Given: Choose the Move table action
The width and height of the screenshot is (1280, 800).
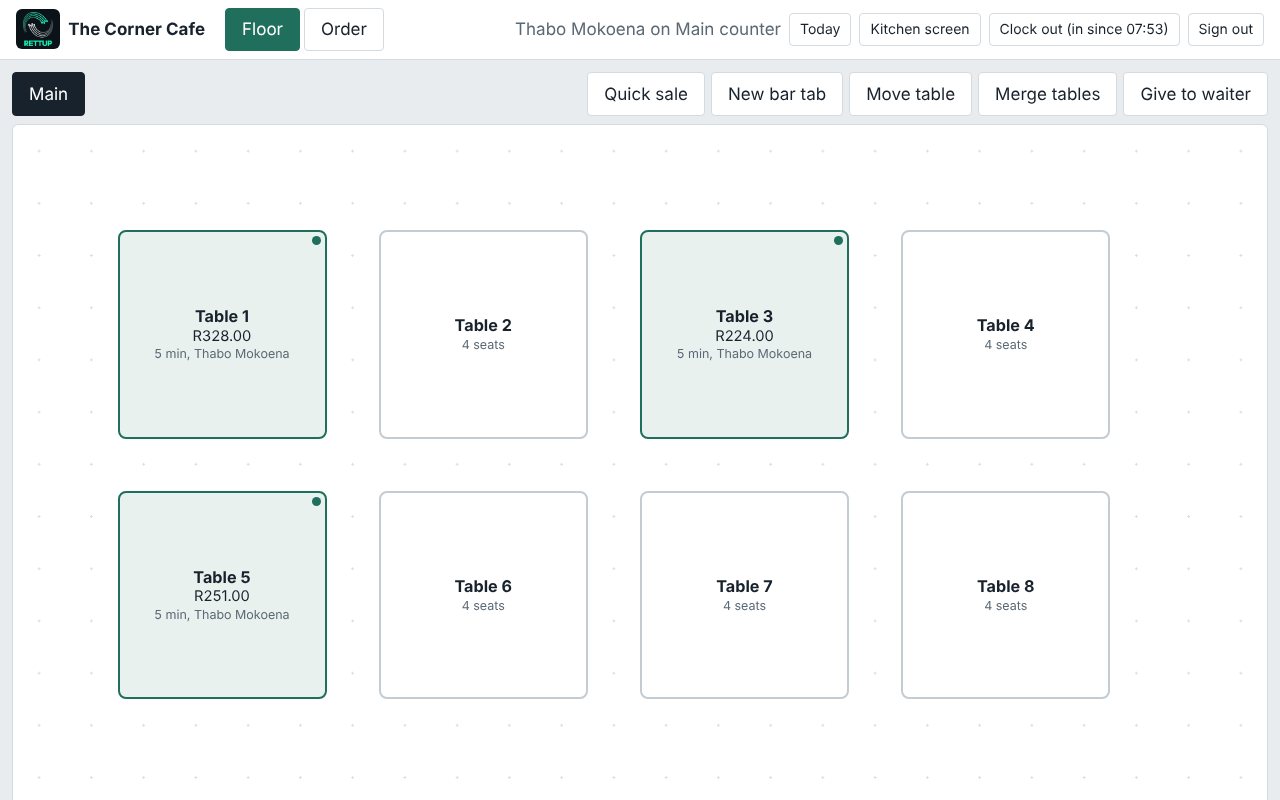Looking at the screenshot, I should click(910, 94).
